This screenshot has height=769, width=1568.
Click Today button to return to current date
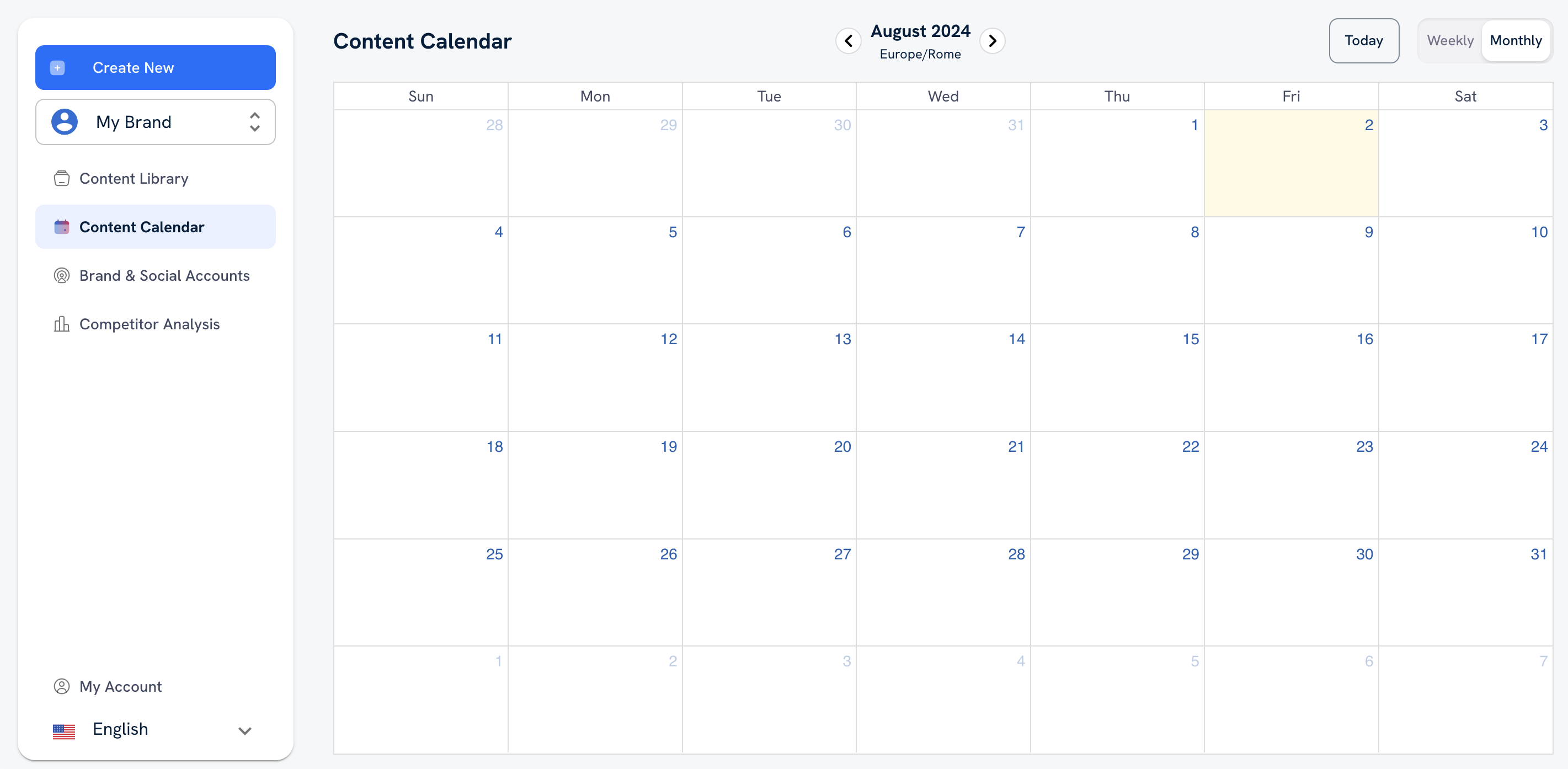tap(1363, 40)
